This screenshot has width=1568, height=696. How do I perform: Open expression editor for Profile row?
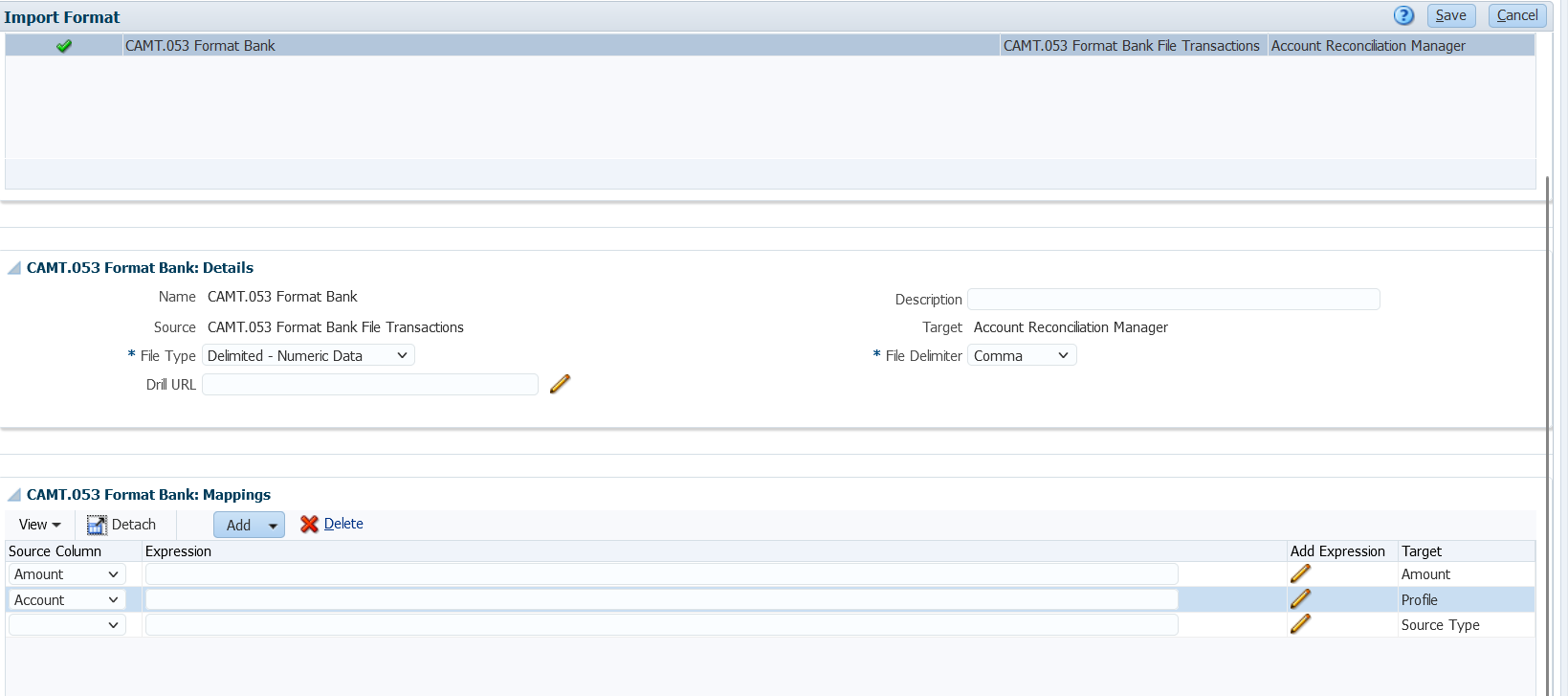click(x=1300, y=599)
